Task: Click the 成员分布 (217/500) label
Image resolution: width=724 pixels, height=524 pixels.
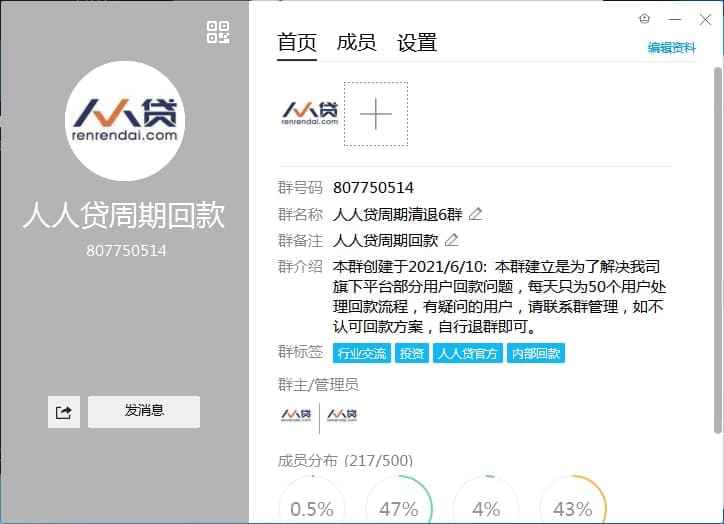Action: click(345, 460)
